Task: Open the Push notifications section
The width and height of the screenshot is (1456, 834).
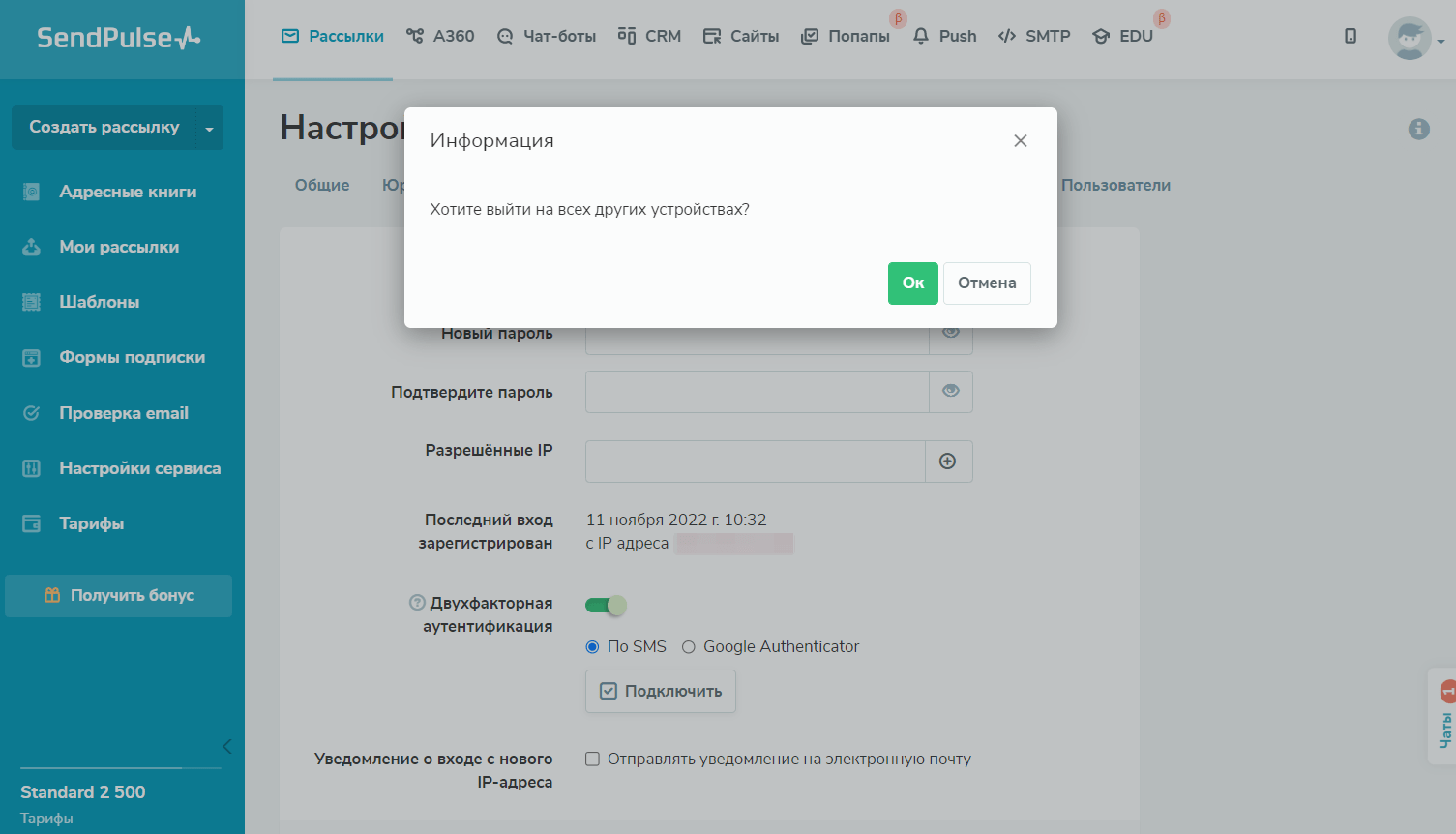Action: [944, 37]
